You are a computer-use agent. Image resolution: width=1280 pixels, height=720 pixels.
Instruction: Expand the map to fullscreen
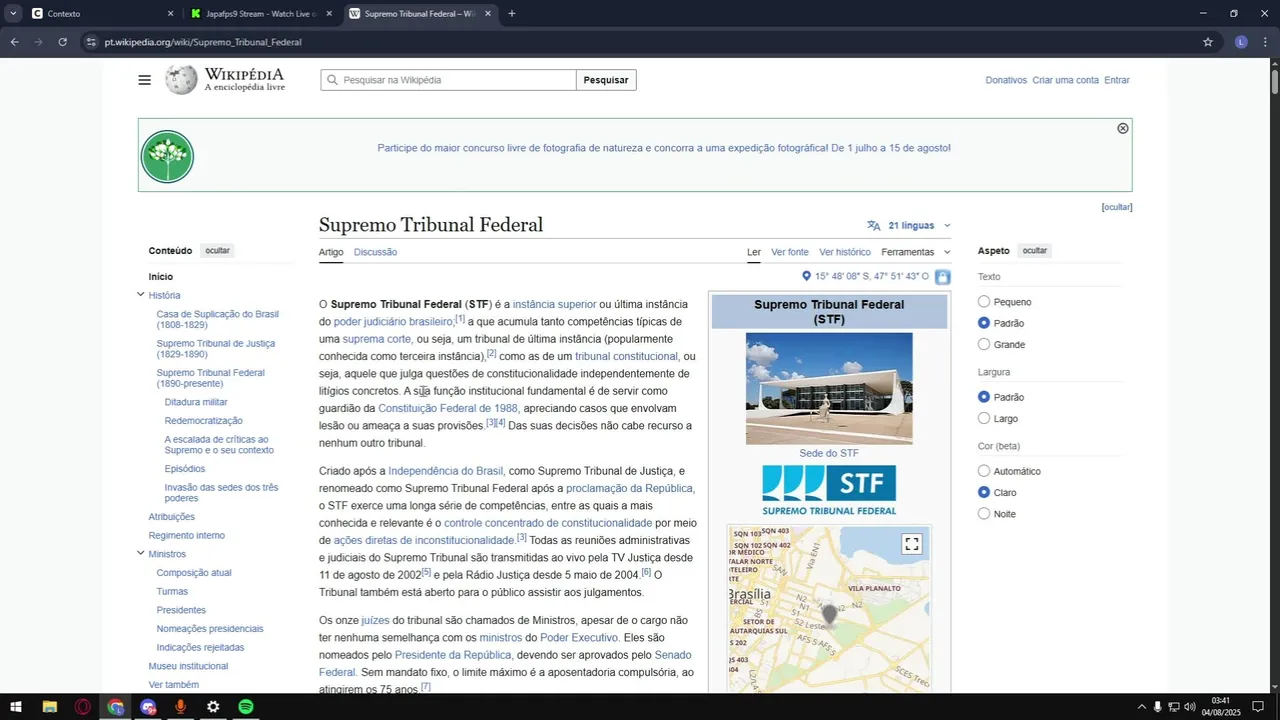point(911,544)
